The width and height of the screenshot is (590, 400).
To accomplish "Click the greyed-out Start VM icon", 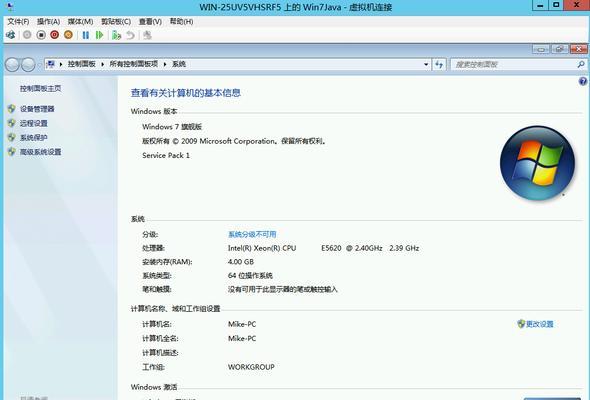I will [x=27, y=35].
